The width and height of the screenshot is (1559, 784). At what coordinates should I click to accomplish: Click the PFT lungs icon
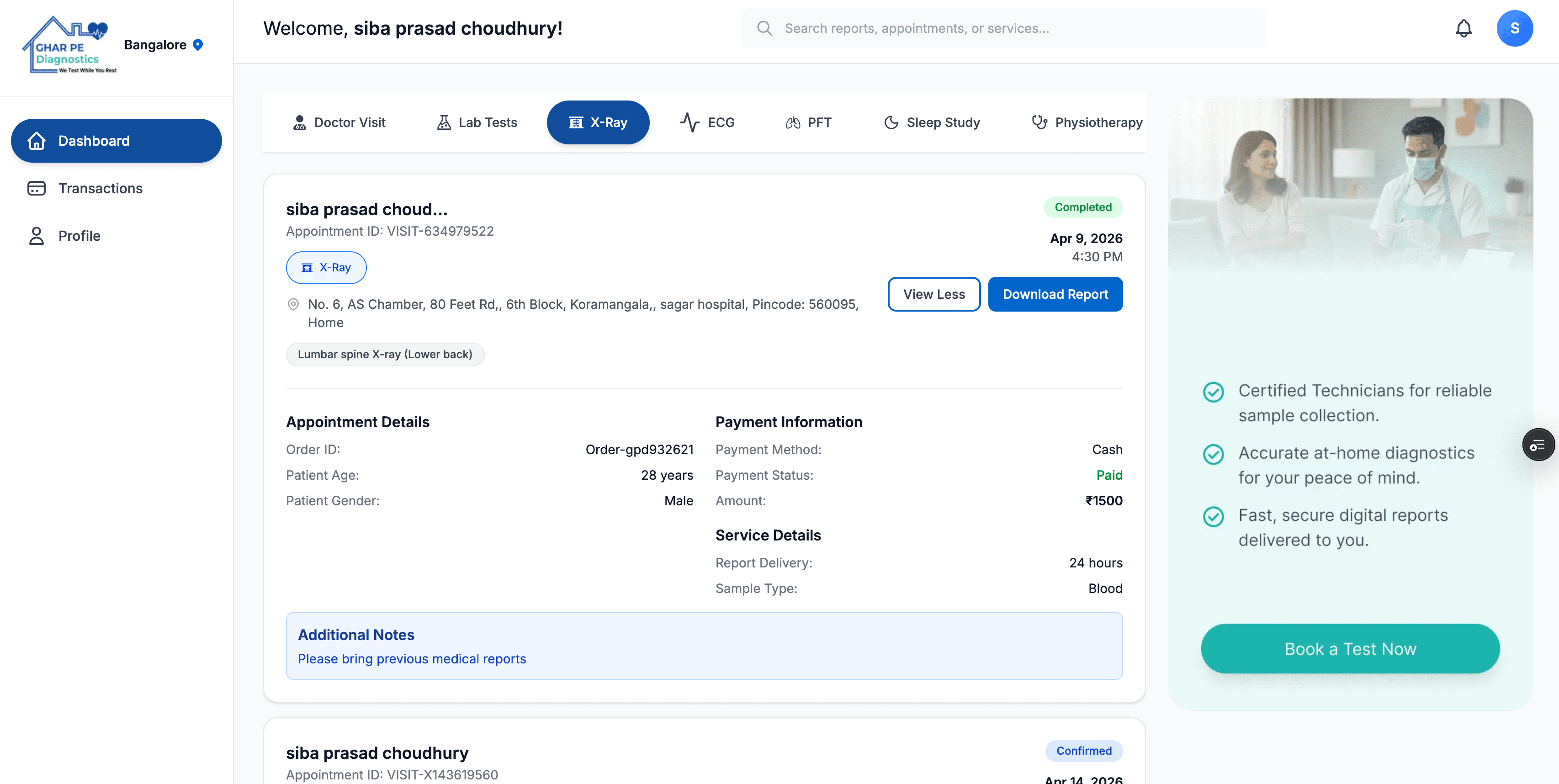[793, 123]
